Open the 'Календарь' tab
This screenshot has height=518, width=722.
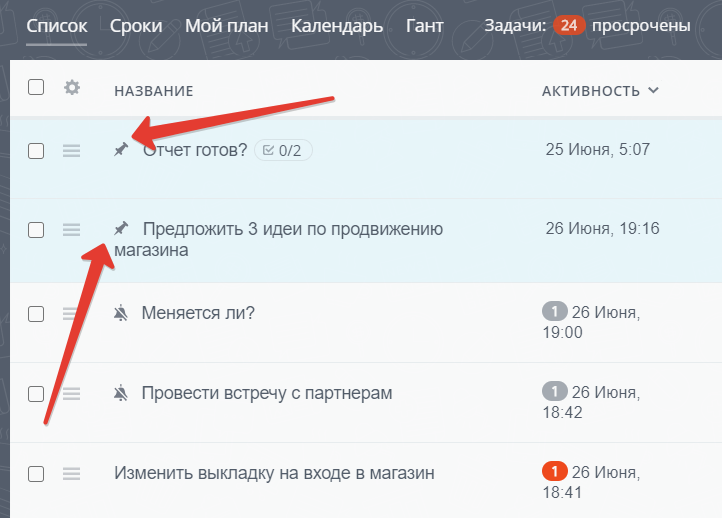click(337, 26)
